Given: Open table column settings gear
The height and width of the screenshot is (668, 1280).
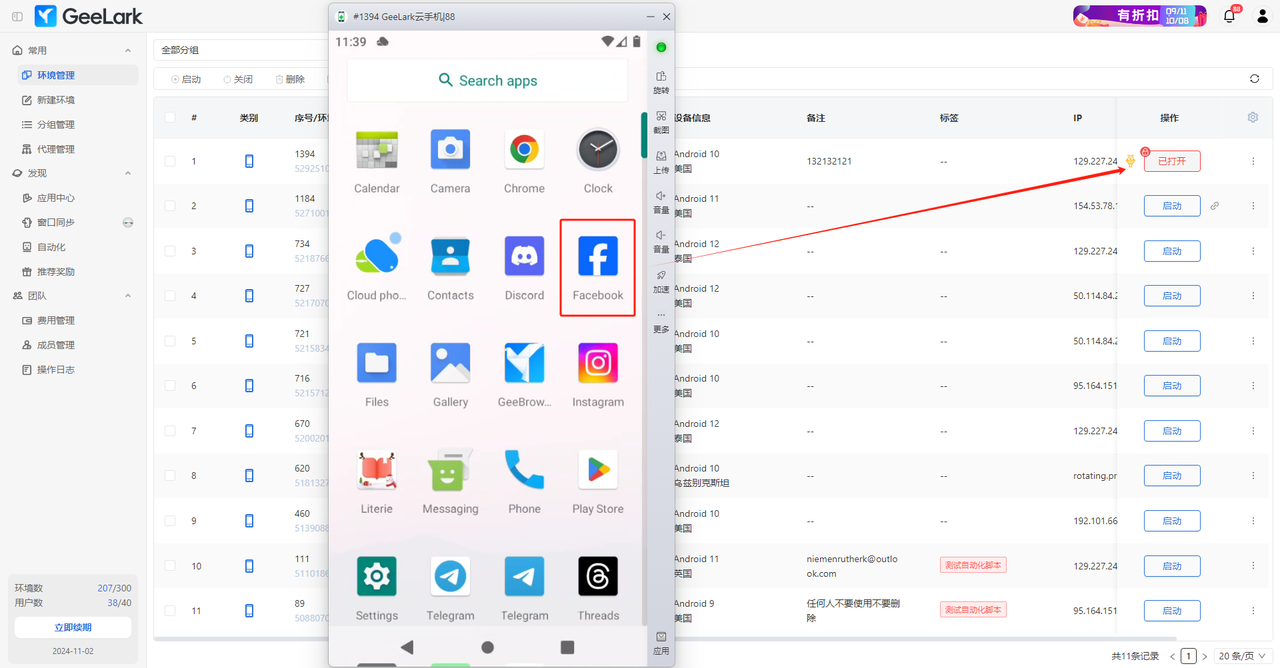Looking at the screenshot, I should (x=1253, y=117).
